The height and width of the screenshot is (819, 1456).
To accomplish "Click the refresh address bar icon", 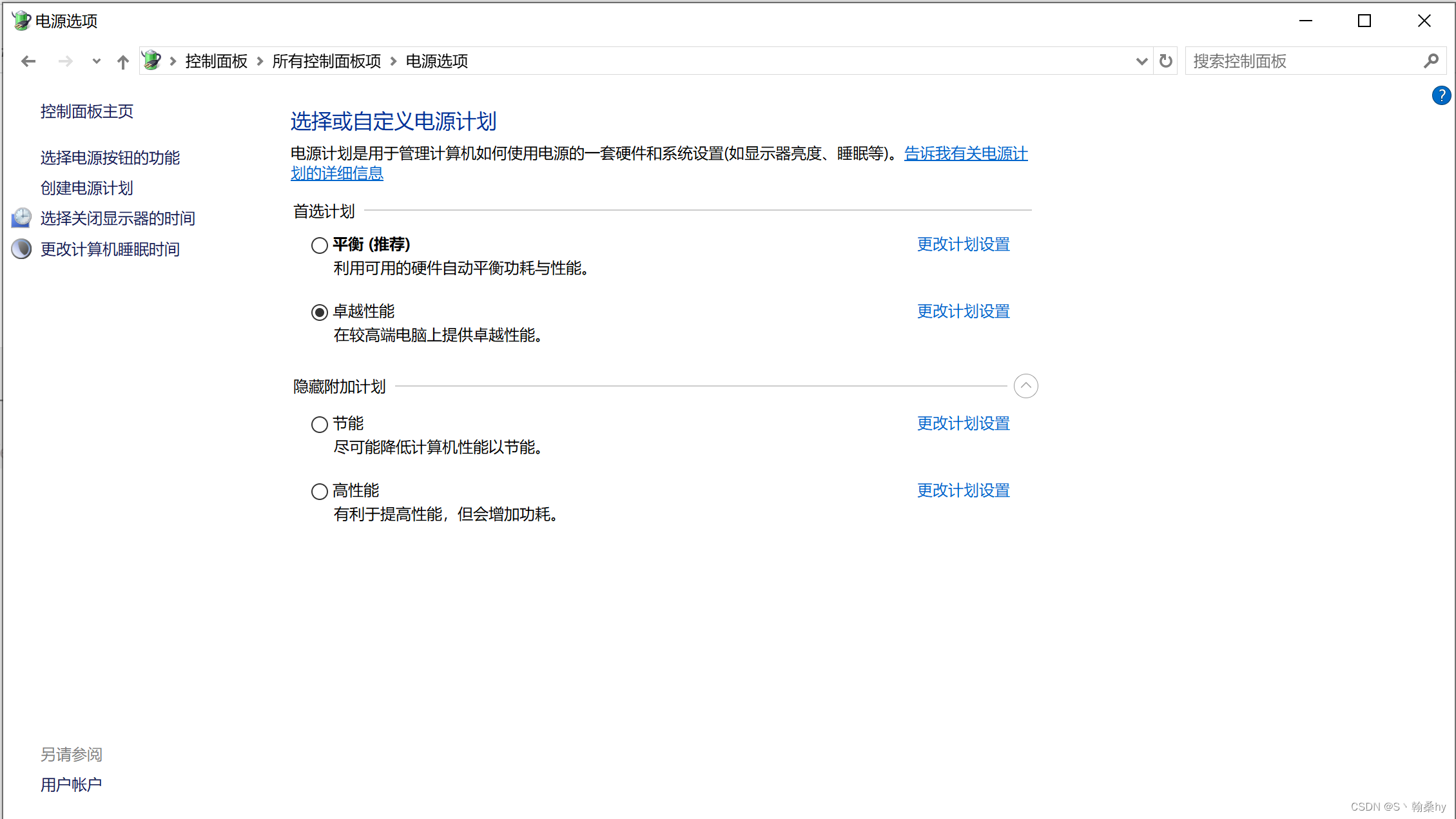I will pyautogui.click(x=1165, y=61).
